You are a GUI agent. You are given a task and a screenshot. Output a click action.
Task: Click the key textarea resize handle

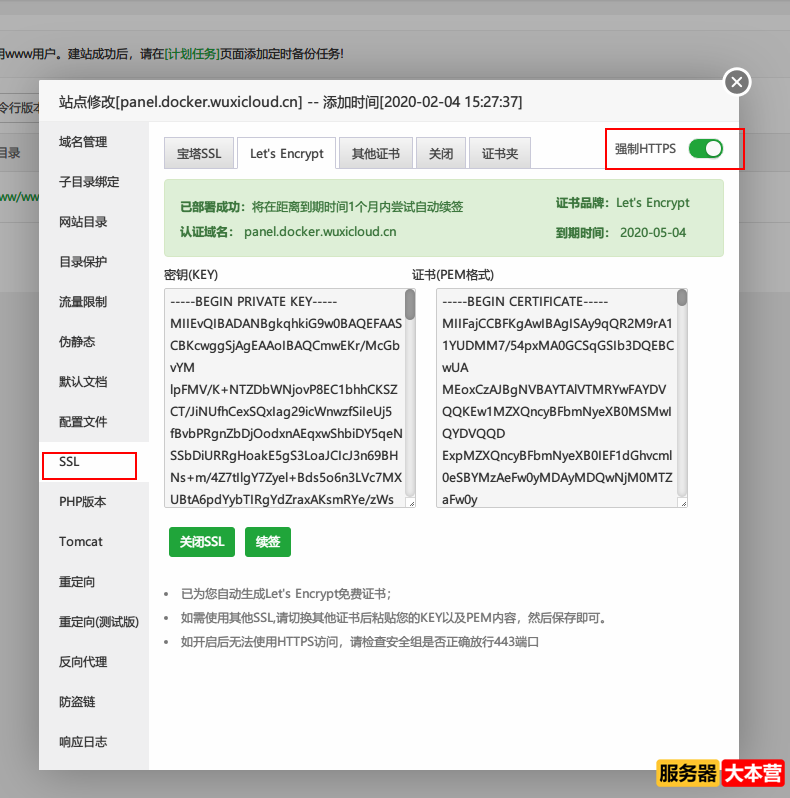(411, 503)
